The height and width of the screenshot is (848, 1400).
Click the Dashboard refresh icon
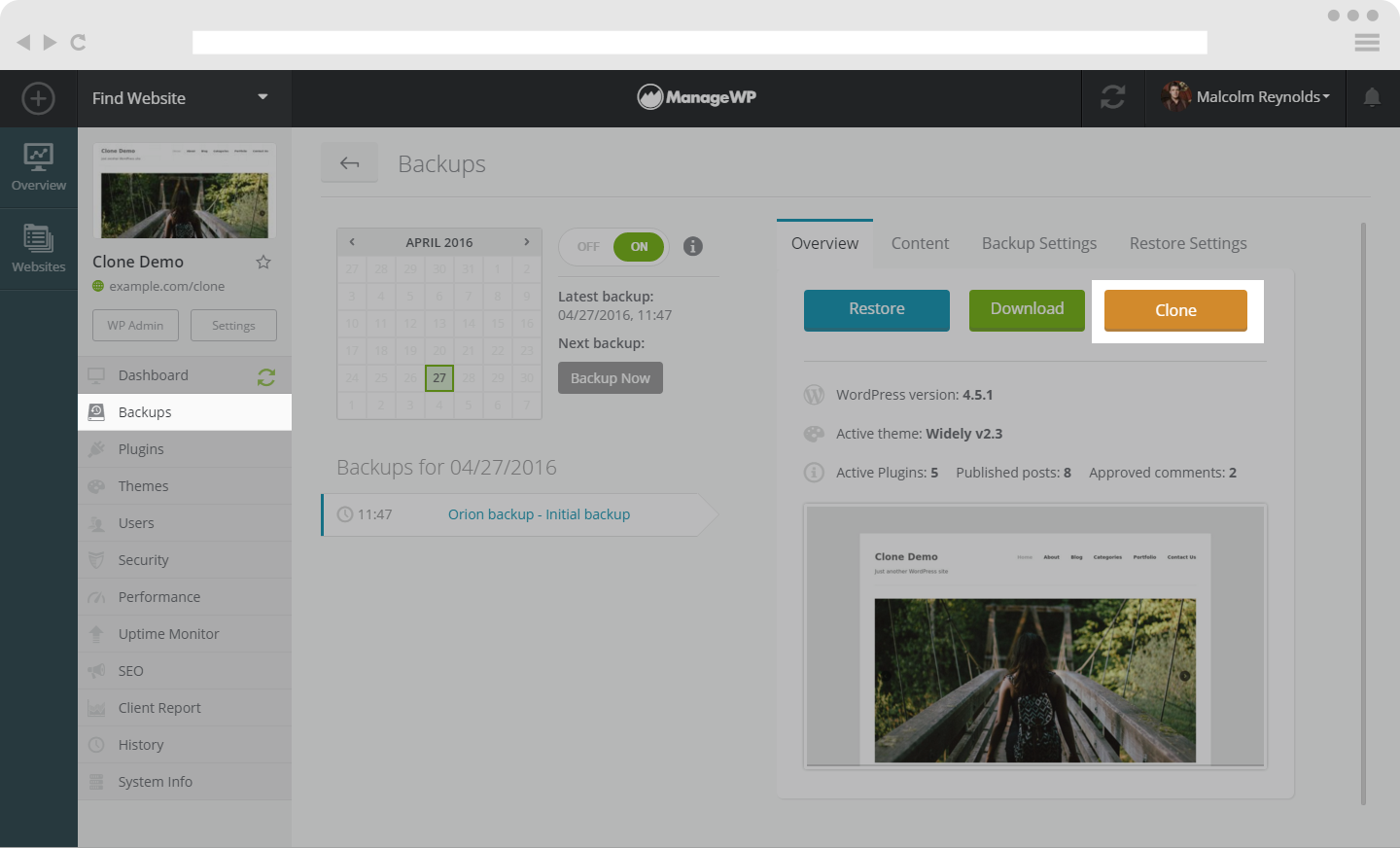[266, 376]
